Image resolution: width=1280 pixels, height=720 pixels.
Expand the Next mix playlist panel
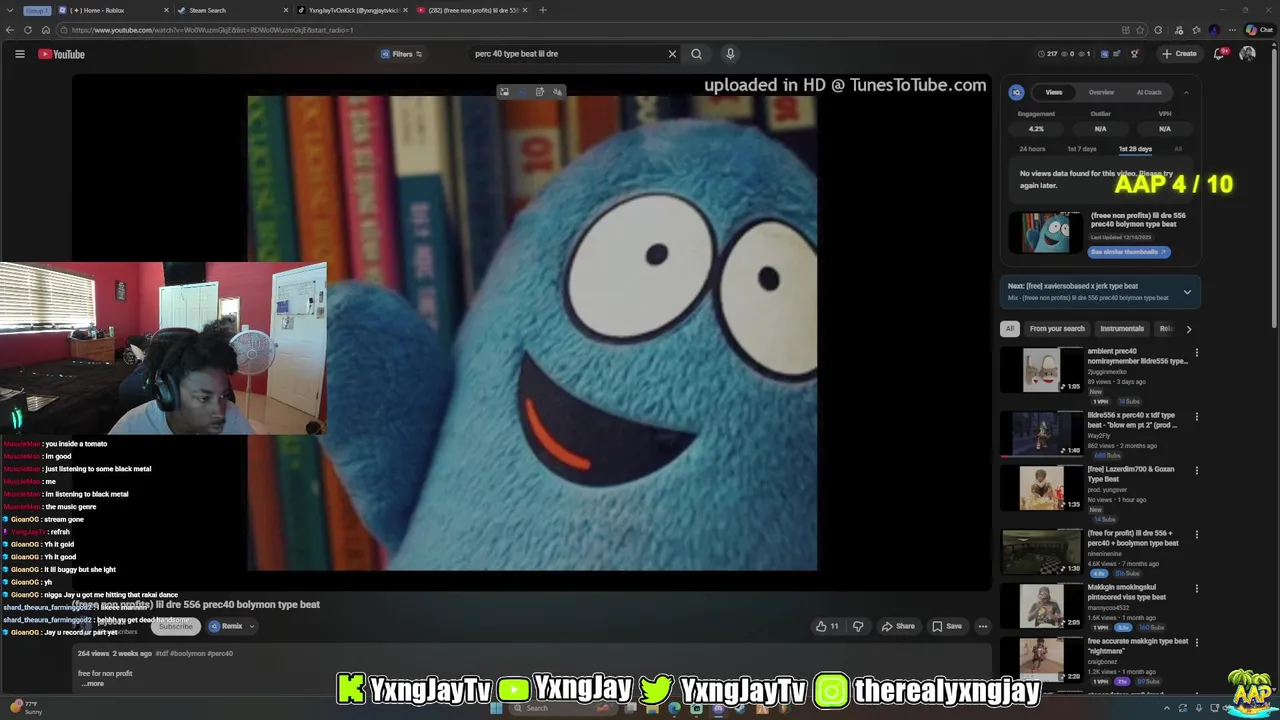[x=1187, y=292]
